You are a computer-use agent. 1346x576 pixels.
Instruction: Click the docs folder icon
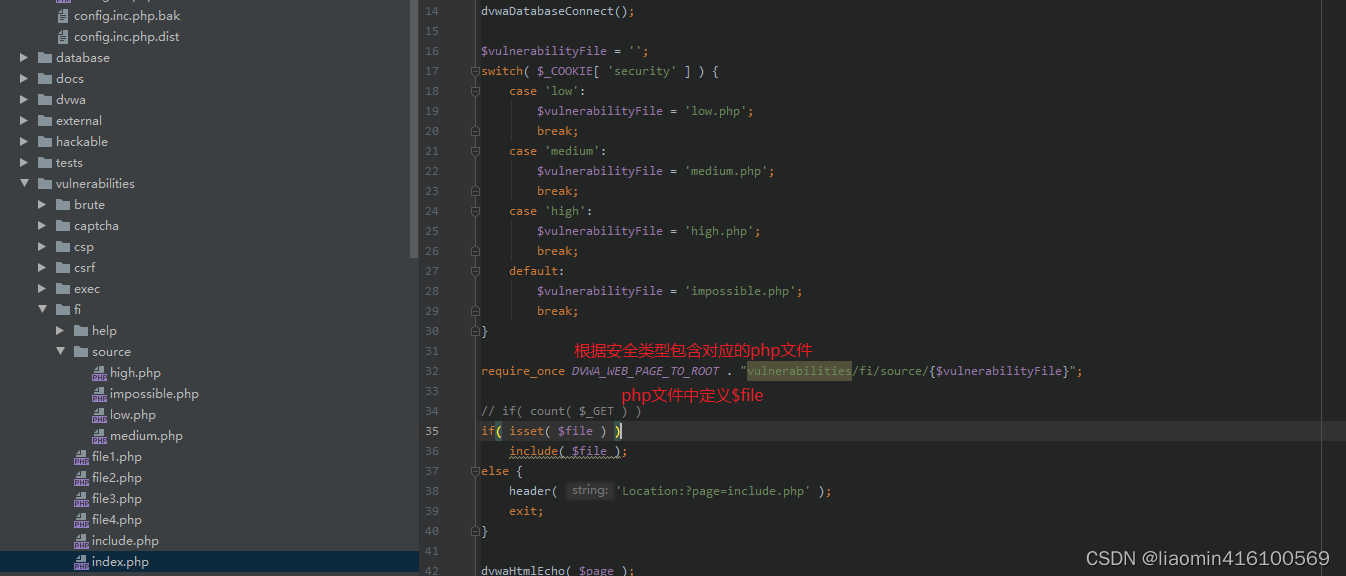point(45,79)
